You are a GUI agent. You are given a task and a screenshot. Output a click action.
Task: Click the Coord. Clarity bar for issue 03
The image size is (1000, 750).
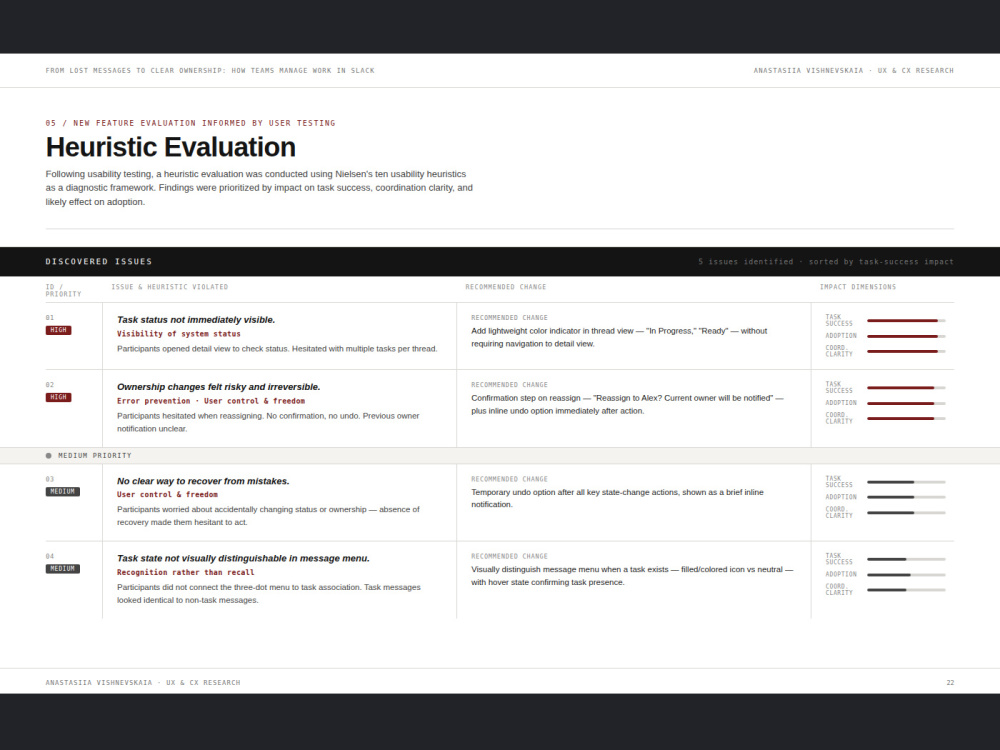click(906, 513)
